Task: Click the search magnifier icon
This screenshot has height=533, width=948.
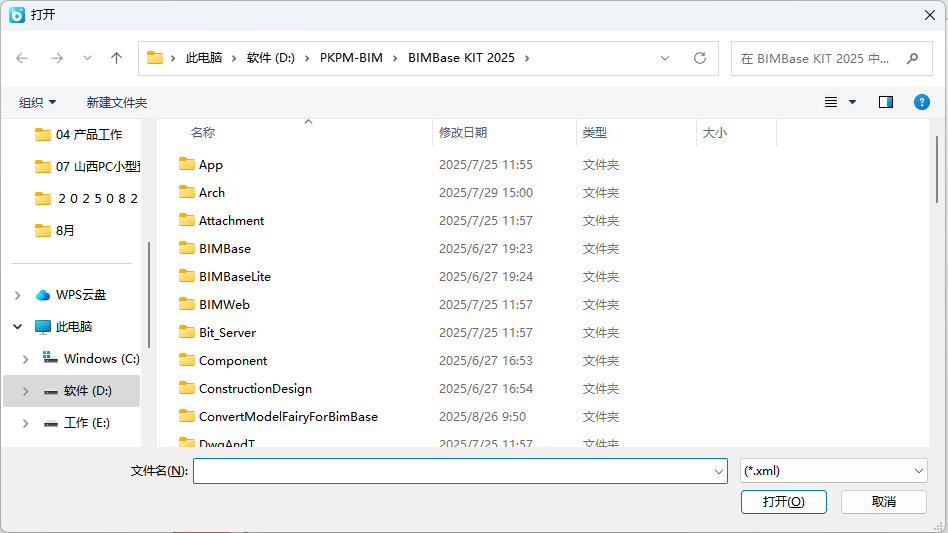Action: pos(913,59)
